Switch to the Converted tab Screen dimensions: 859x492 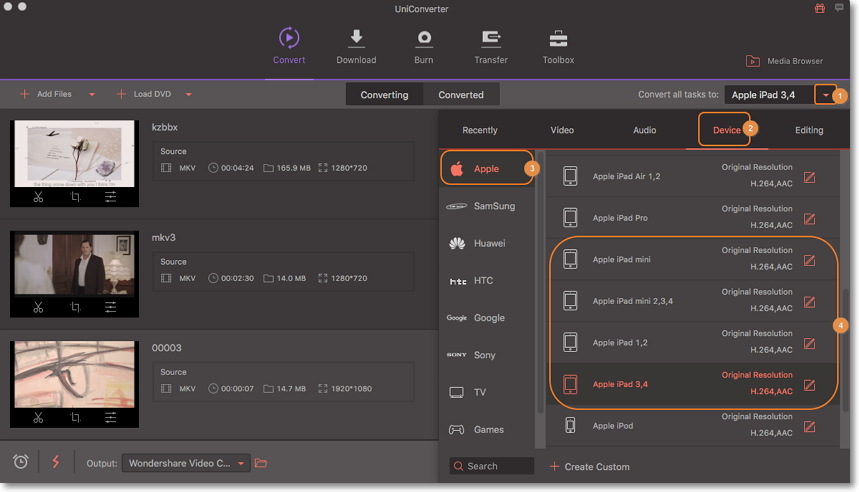(461, 94)
